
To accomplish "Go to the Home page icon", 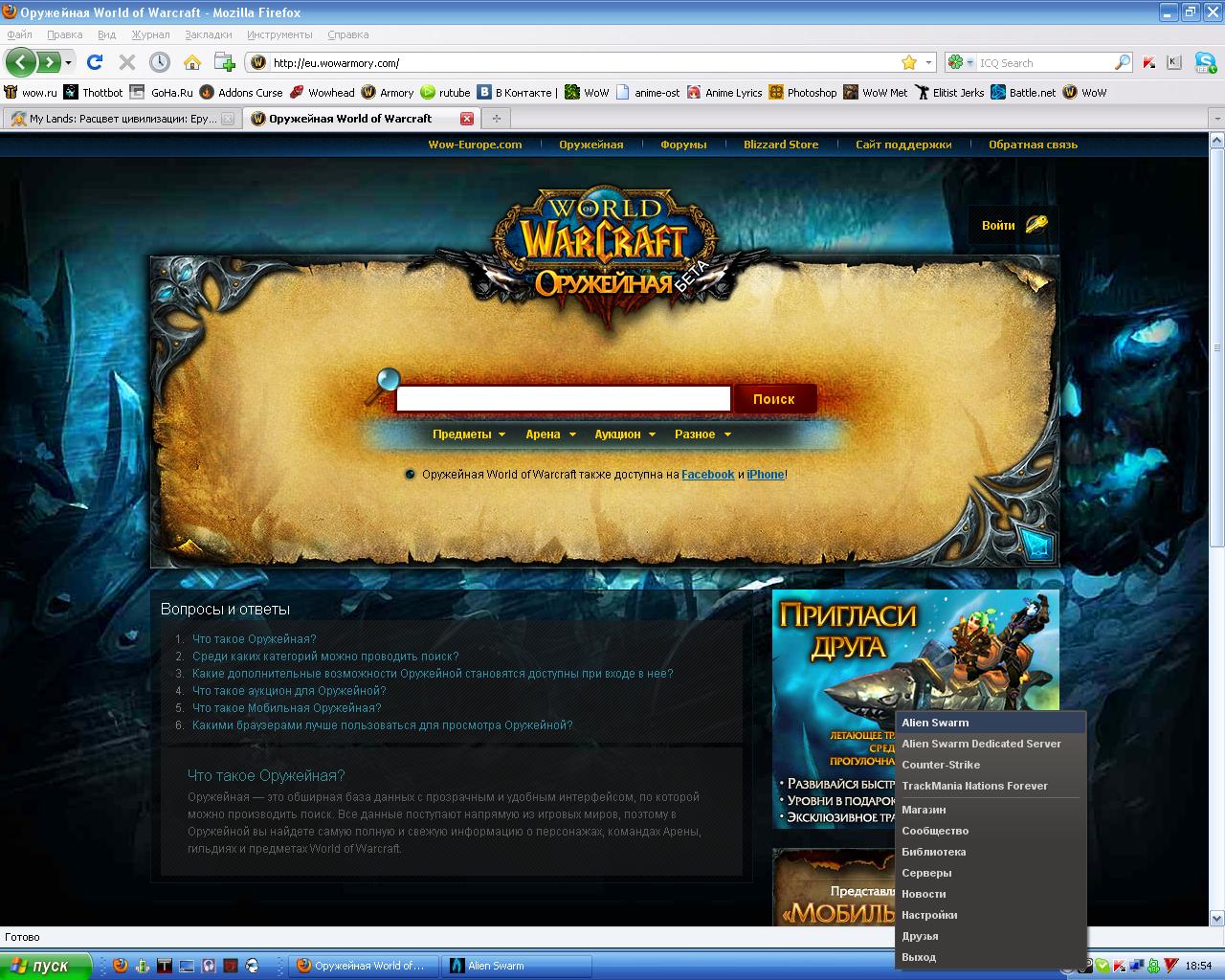I will (192, 62).
